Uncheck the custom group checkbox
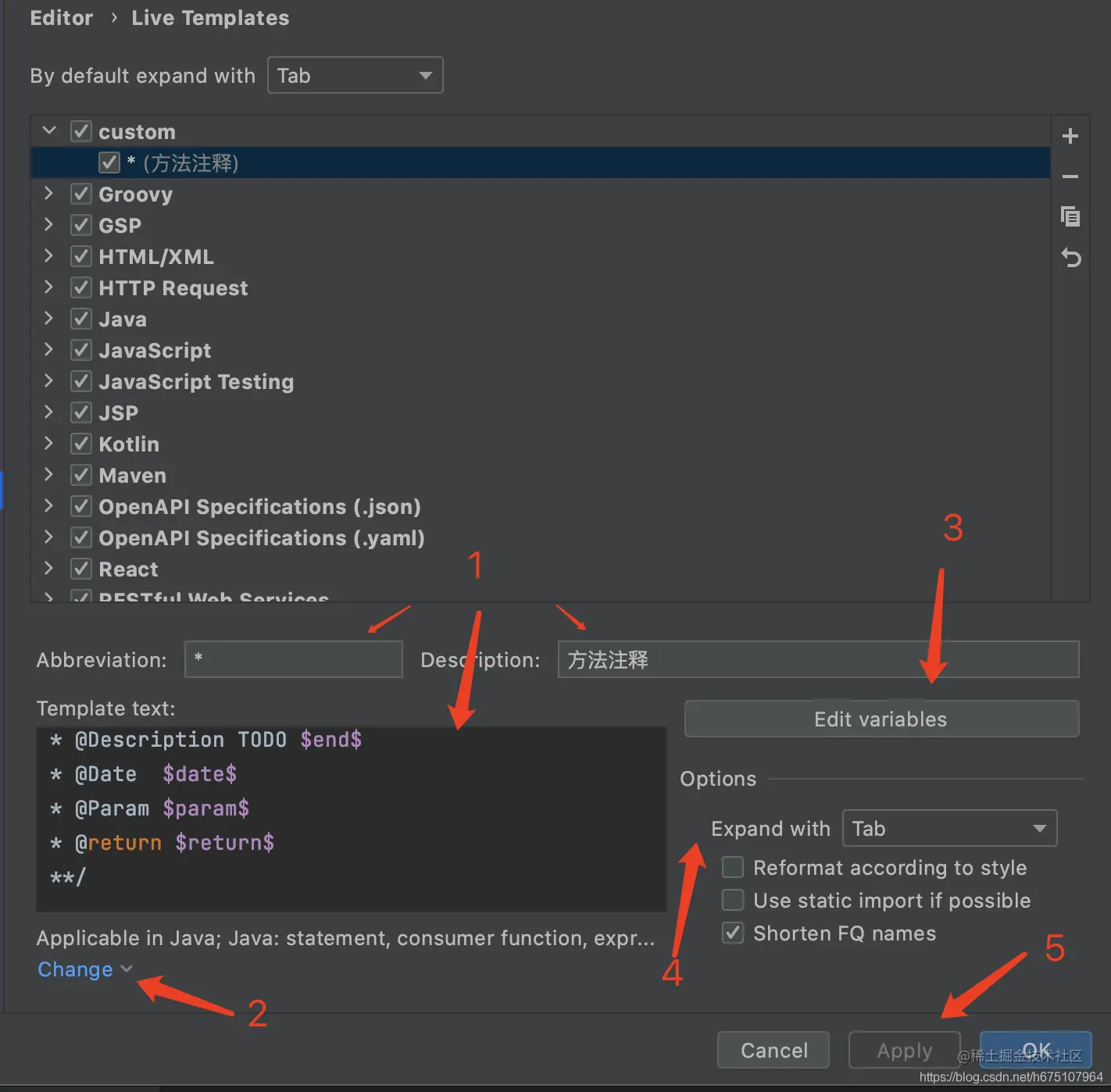1111x1092 pixels. point(81,131)
